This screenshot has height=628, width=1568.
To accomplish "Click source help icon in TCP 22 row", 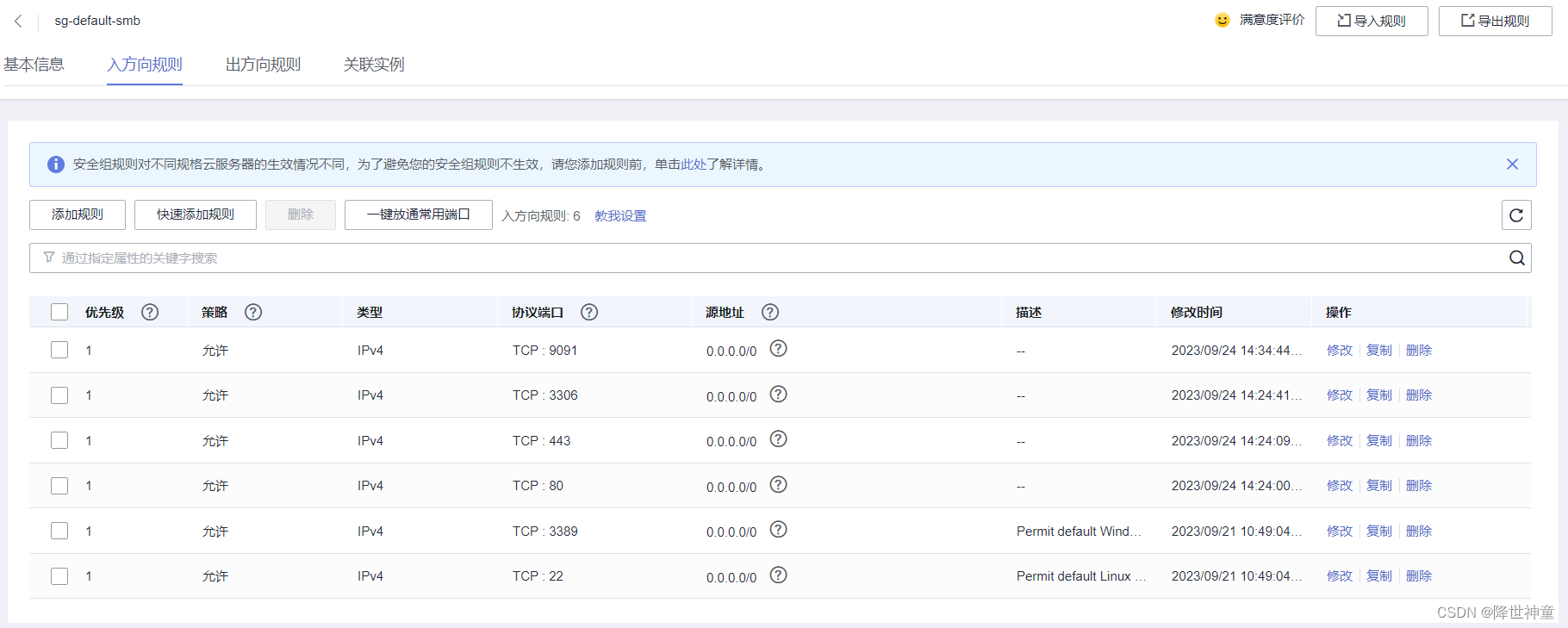I will [x=778, y=575].
